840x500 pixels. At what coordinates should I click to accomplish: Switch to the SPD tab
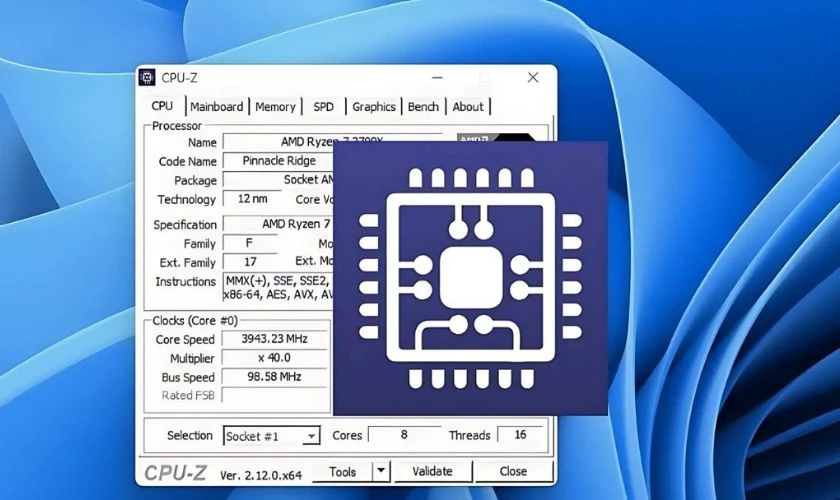[x=323, y=107]
